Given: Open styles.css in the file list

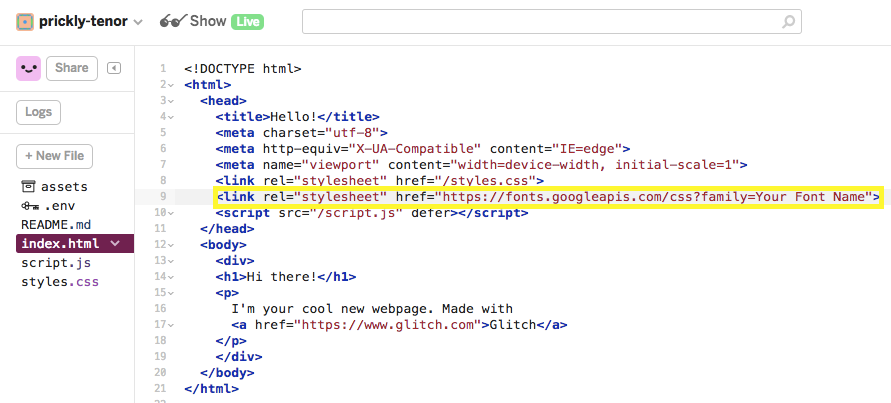Looking at the screenshot, I should [60, 282].
